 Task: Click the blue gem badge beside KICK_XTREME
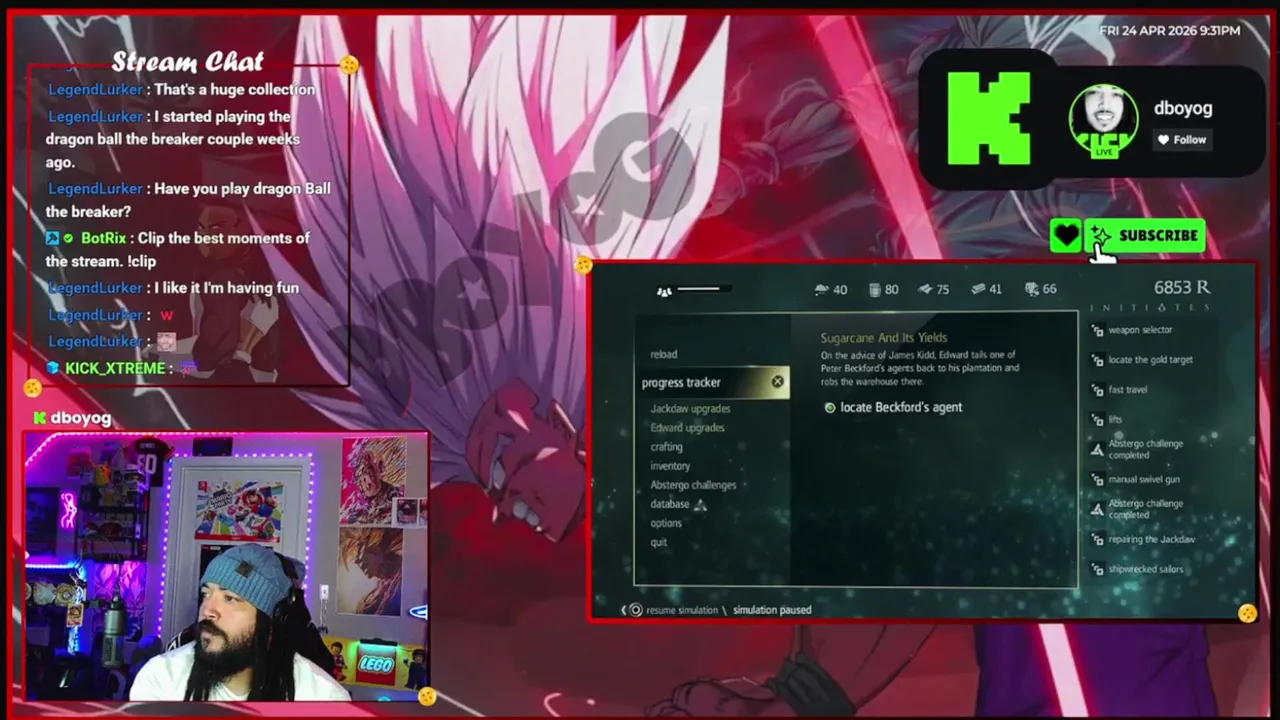coord(53,368)
